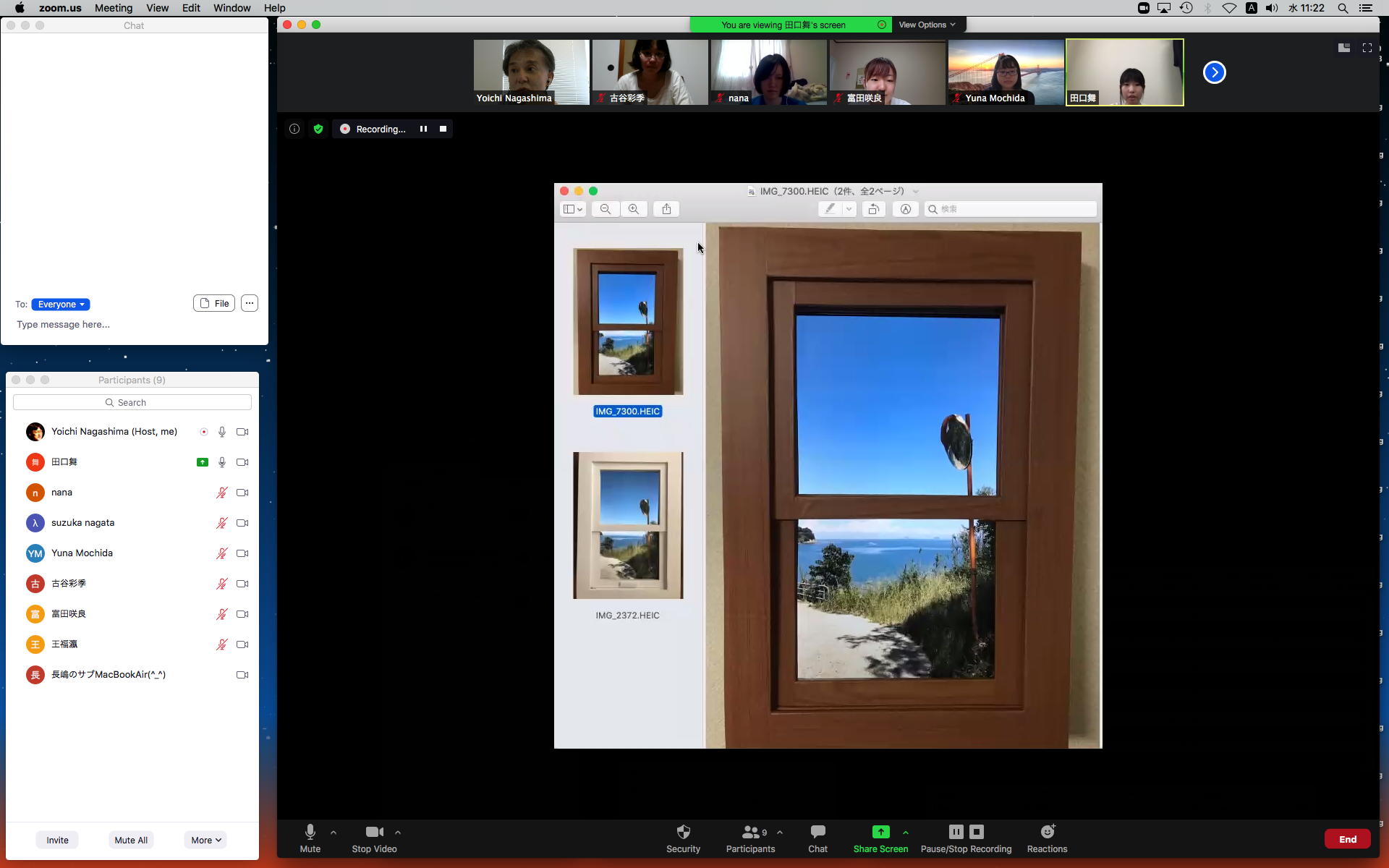Open the Meeting menu in menu bar
The height and width of the screenshot is (868, 1389).
click(x=114, y=8)
